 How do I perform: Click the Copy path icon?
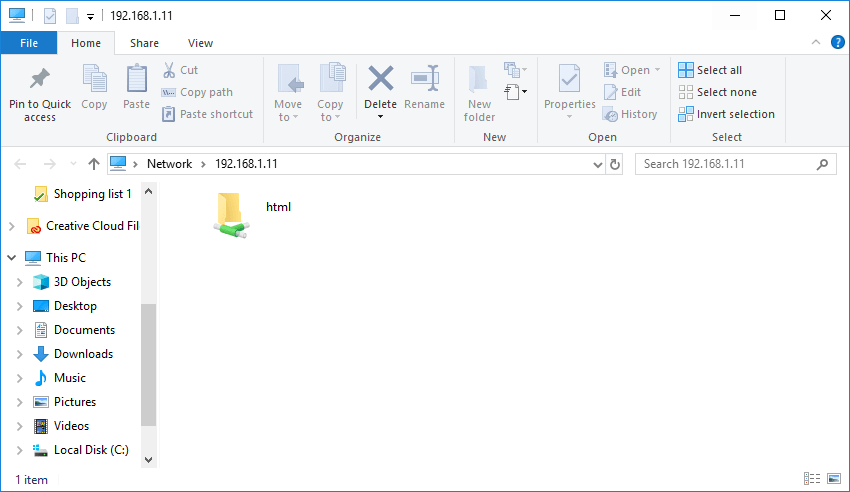click(x=169, y=93)
